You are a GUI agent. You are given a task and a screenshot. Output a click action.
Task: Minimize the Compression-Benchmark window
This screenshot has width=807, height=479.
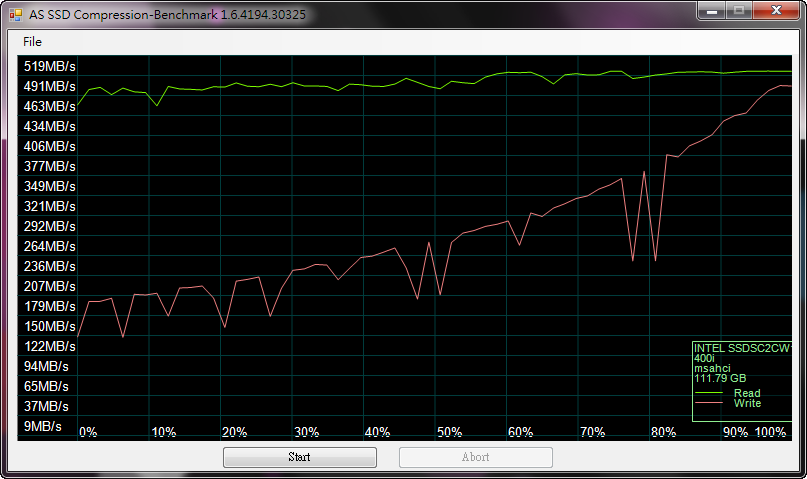pyautogui.click(x=710, y=12)
